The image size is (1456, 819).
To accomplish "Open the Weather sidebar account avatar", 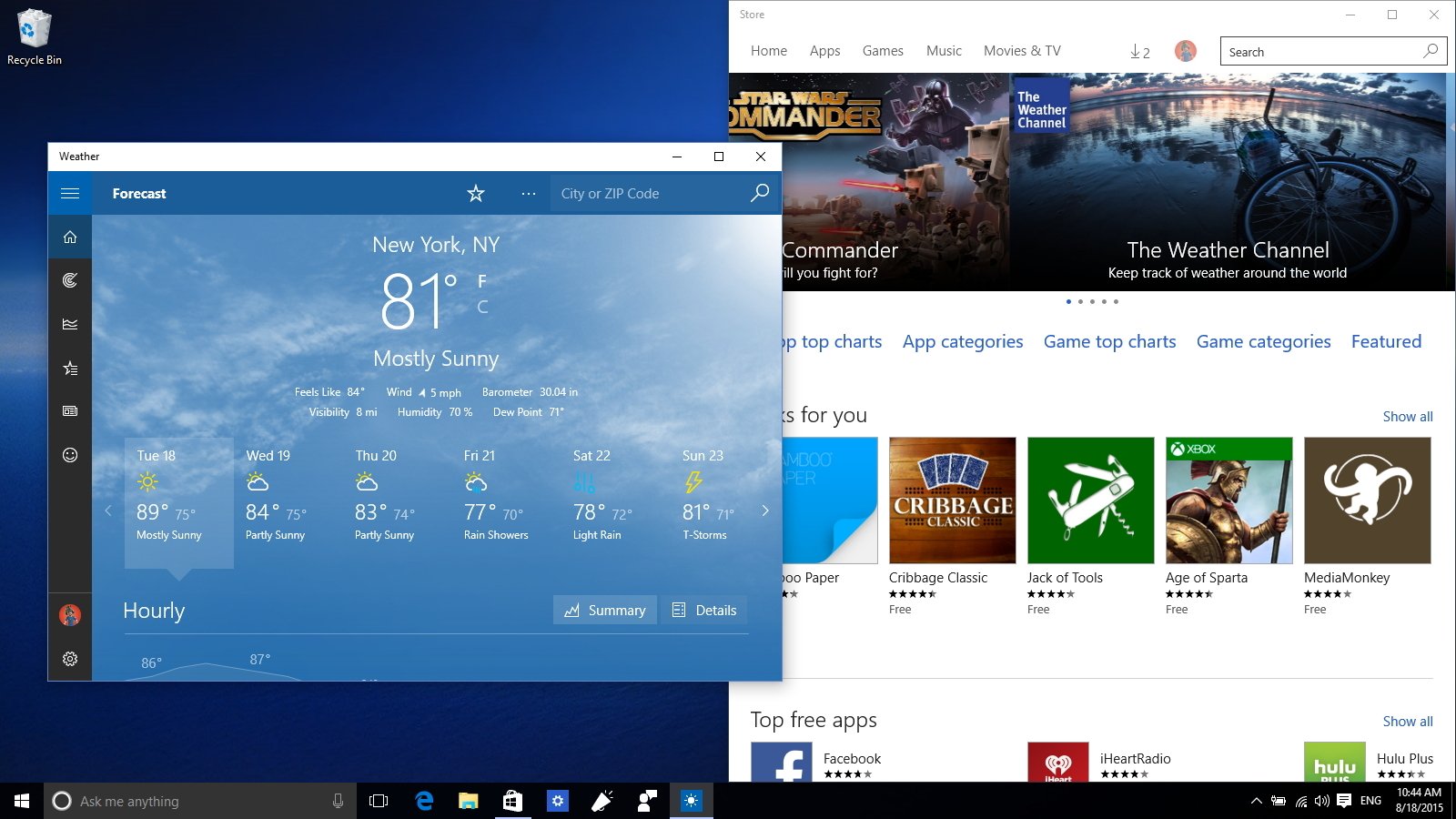I will [x=70, y=615].
